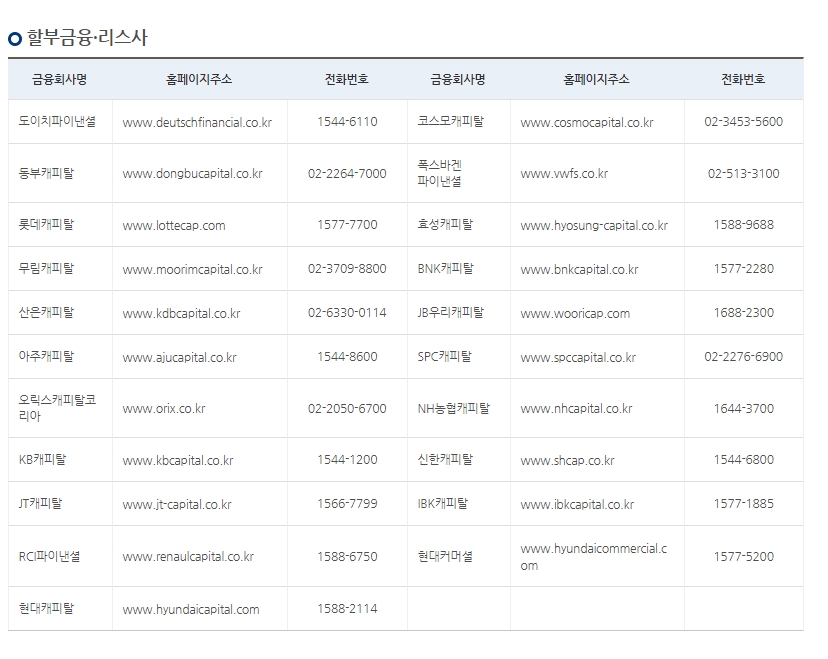
Task: Click phone number 1688-2300
Action: pyautogui.click(x=744, y=313)
